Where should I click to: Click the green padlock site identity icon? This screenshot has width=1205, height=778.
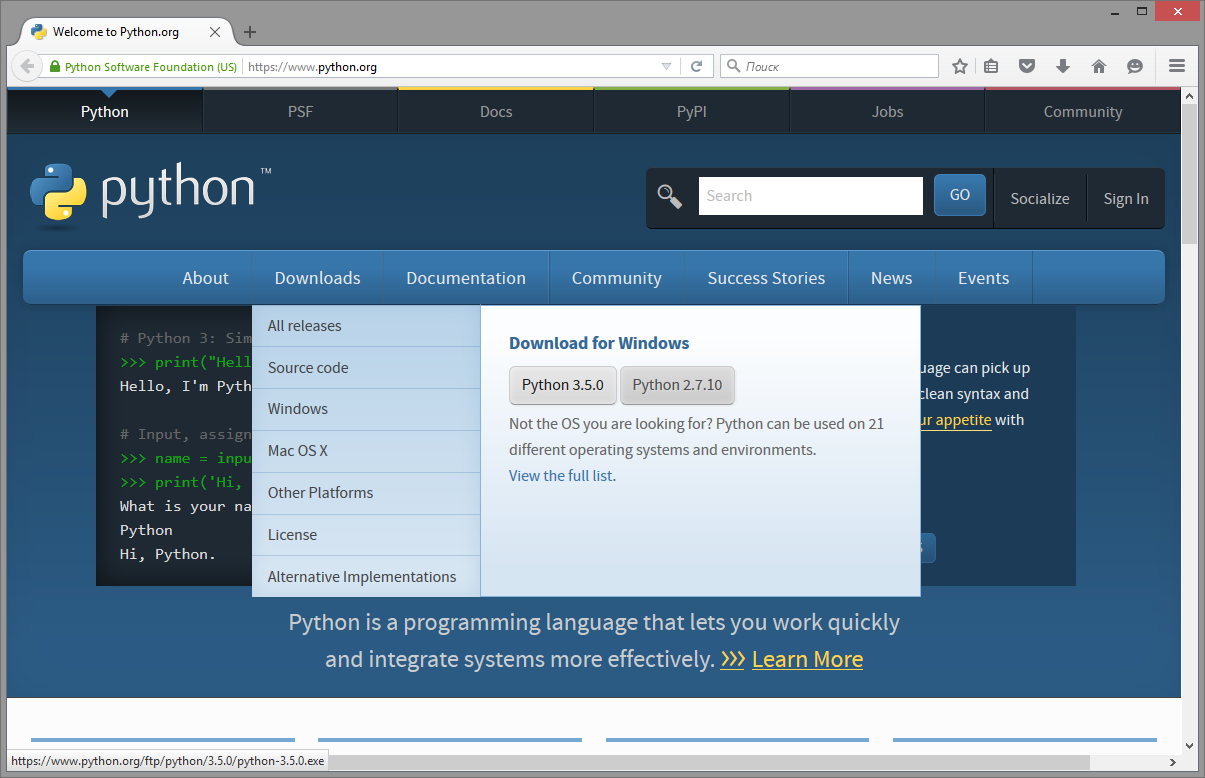click(54, 67)
